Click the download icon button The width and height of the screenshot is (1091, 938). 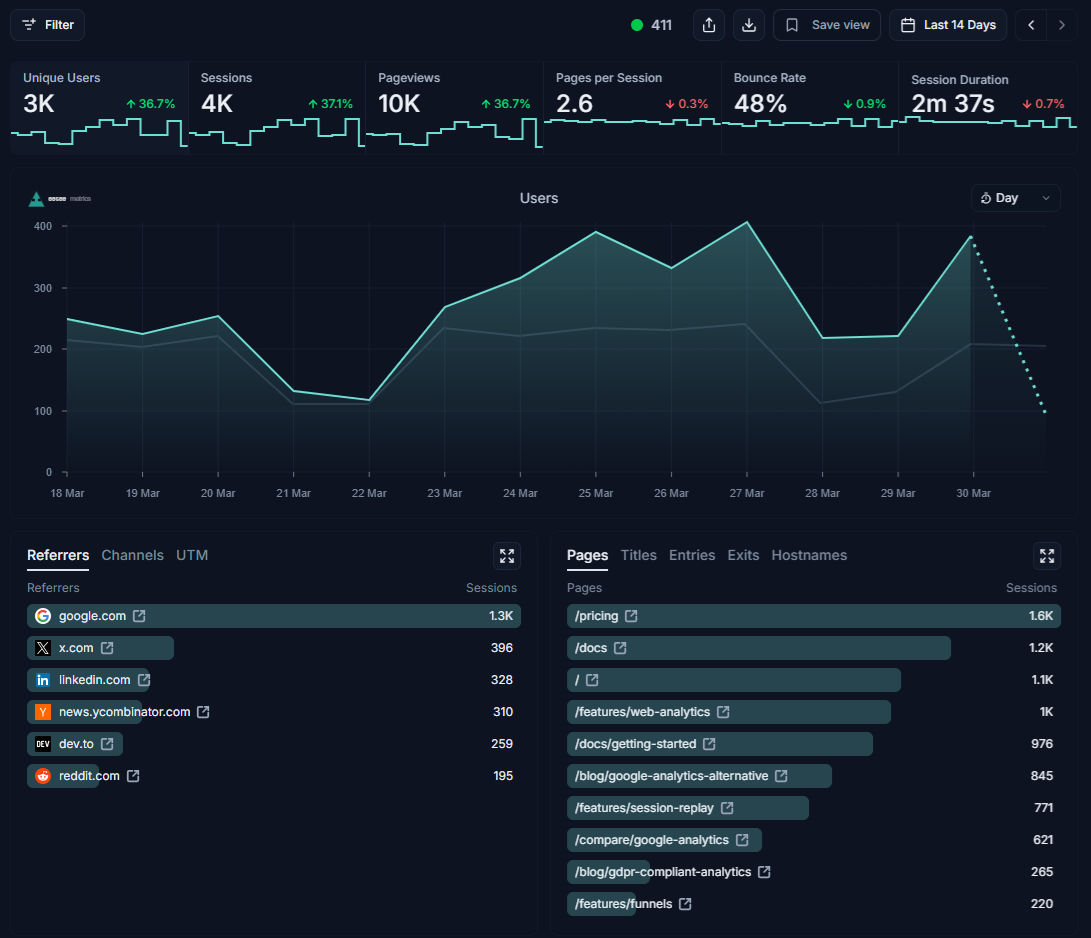click(x=749, y=25)
